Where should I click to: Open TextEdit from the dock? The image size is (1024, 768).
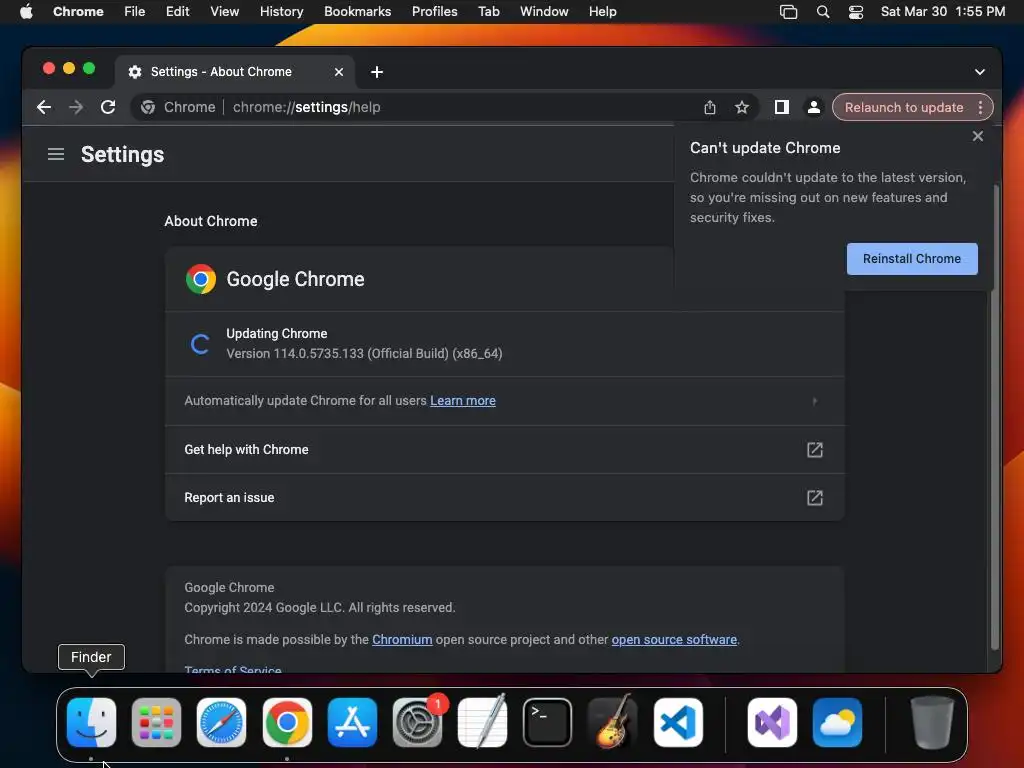[x=483, y=722]
